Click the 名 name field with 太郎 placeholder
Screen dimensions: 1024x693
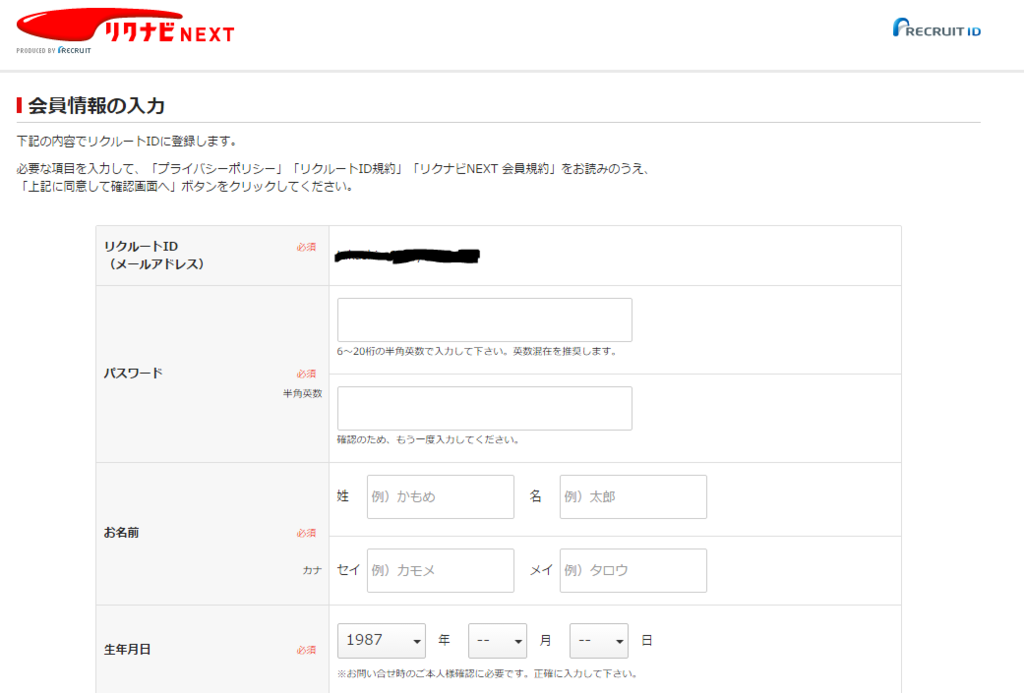(x=633, y=497)
